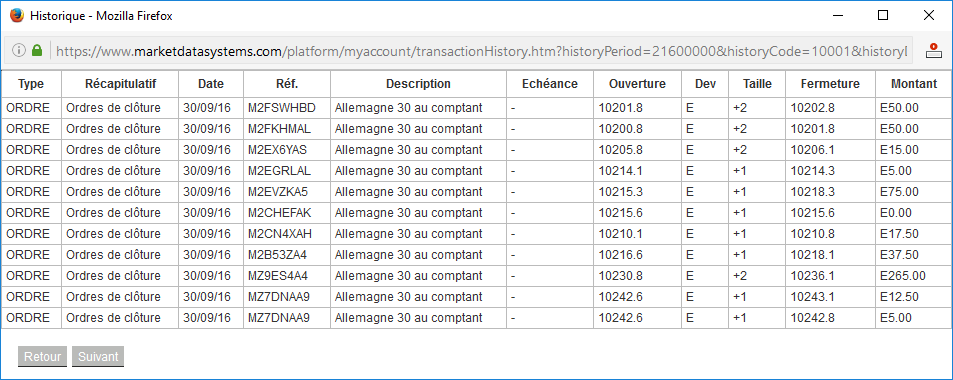
Task: Click opening price 10215.3
Action: pos(621,192)
